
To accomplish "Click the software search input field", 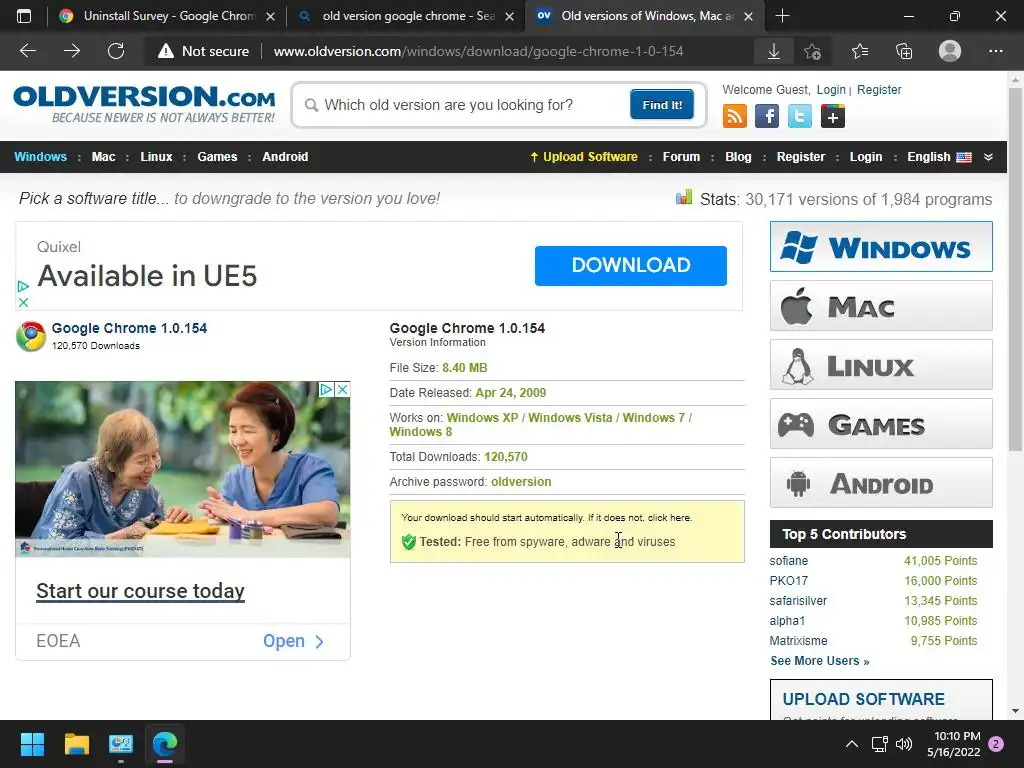I will [x=470, y=105].
